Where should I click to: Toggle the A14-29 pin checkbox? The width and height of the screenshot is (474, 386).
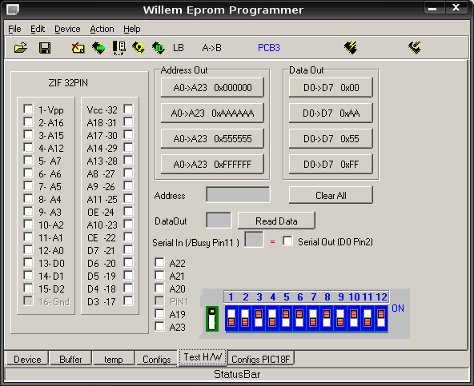click(x=128, y=147)
